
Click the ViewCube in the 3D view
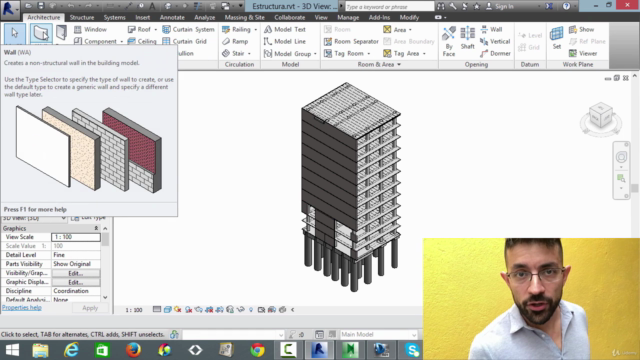click(x=601, y=116)
